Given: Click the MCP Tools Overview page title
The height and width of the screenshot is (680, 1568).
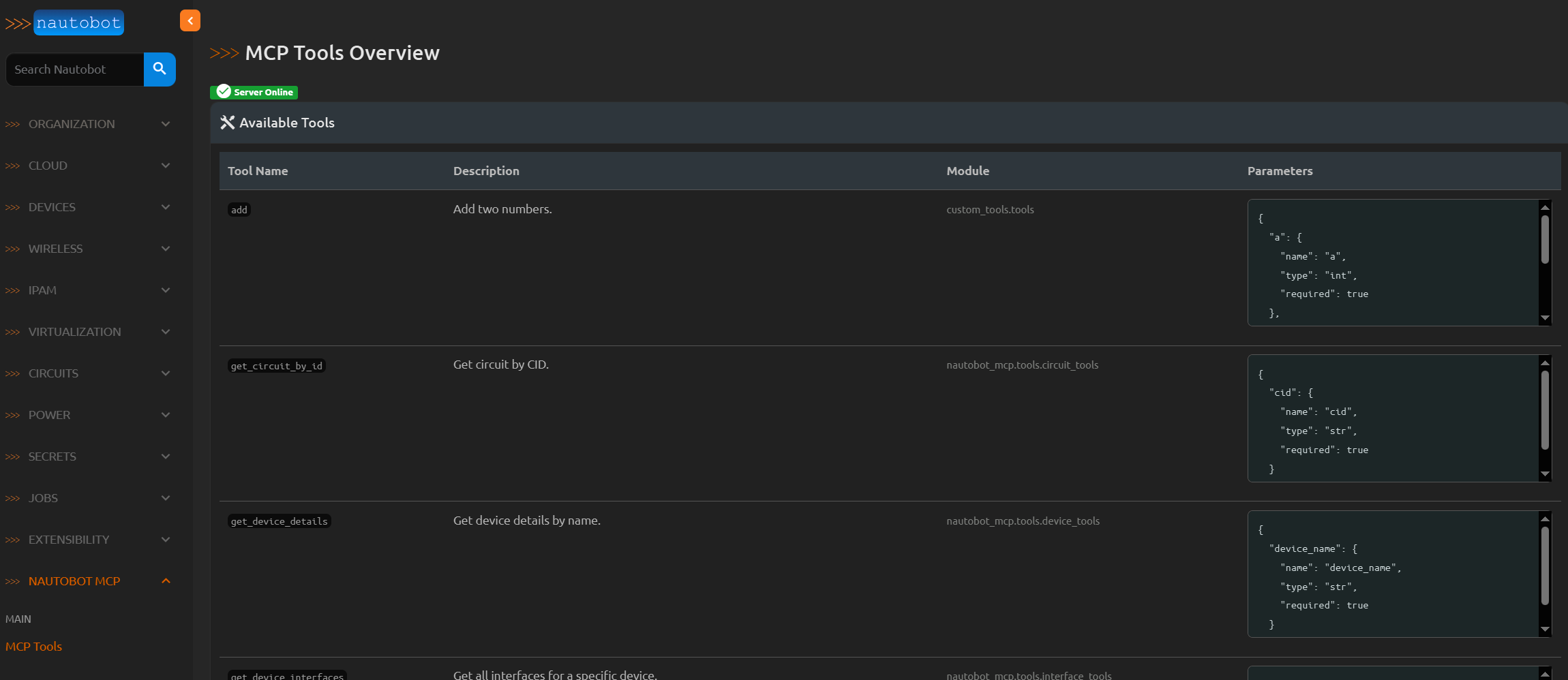Looking at the screenshot, I should coord(342,53).
